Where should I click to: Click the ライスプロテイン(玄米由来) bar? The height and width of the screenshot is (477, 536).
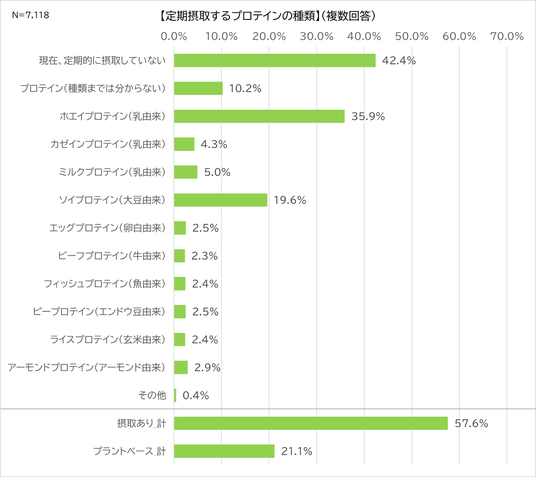[x=179, y=340]
